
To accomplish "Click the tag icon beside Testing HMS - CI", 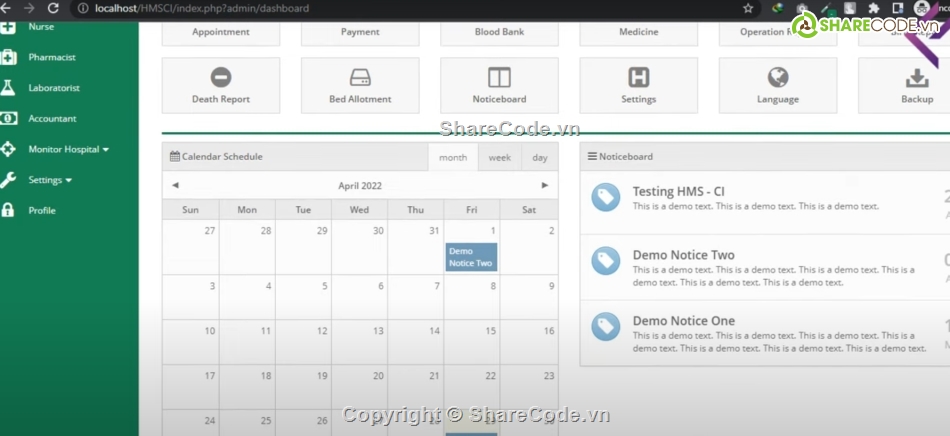I will pos(606,197).
